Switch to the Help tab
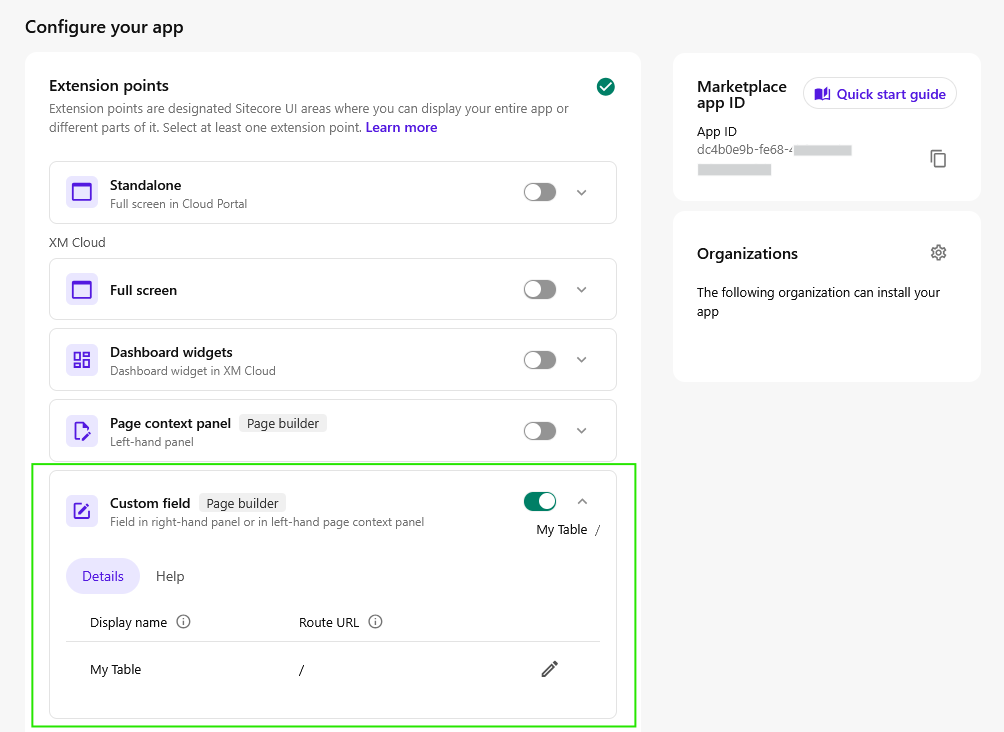Image resolution: width=1004 pixels, height=732 pixels. (x=170, y=576)
